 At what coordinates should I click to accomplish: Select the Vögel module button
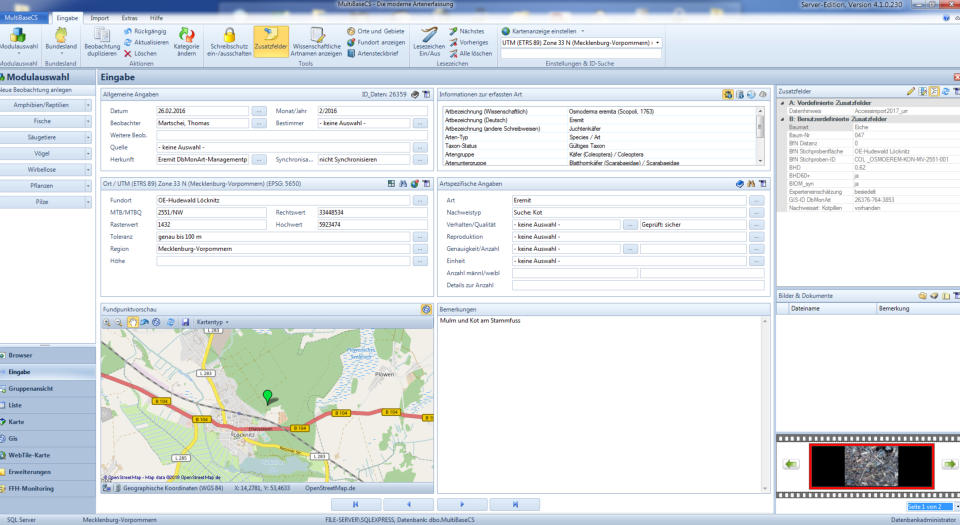click(42, 153)
